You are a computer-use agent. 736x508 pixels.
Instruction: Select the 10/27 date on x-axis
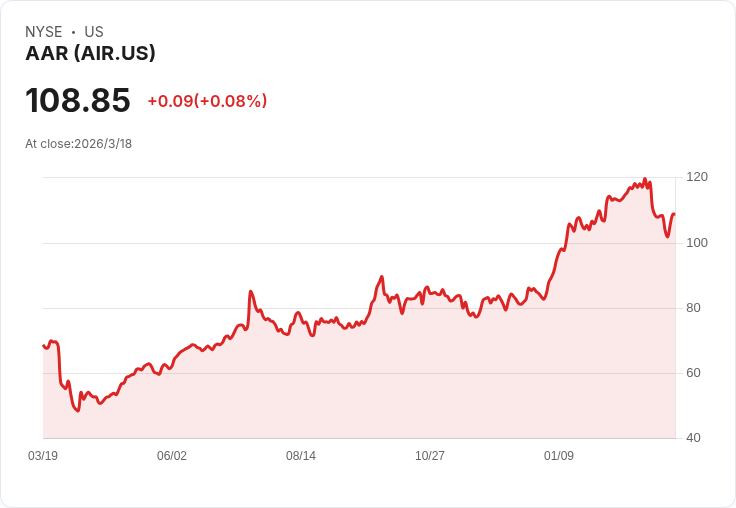point(430,456)
